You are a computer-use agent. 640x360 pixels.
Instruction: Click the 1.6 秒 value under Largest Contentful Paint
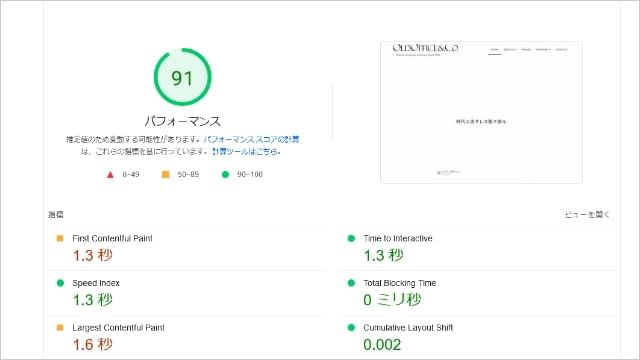93,344
